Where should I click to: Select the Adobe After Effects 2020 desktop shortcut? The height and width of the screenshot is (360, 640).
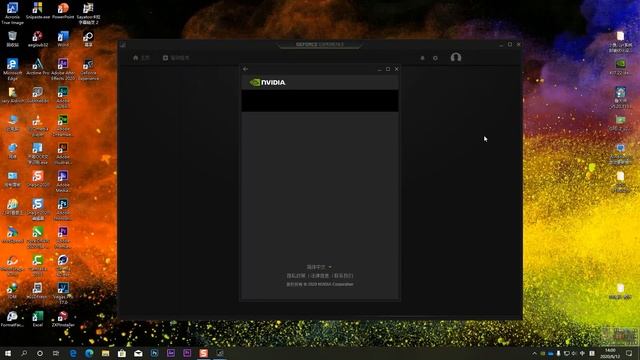pyautogui.click(x=63, y=69)
